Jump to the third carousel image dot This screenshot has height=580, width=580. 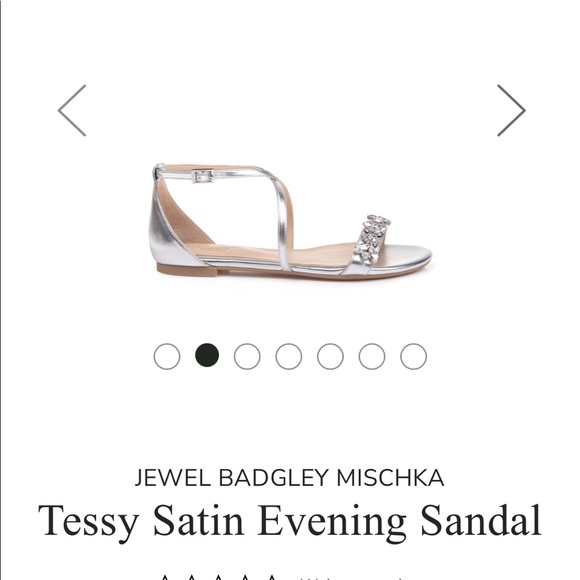247,356
